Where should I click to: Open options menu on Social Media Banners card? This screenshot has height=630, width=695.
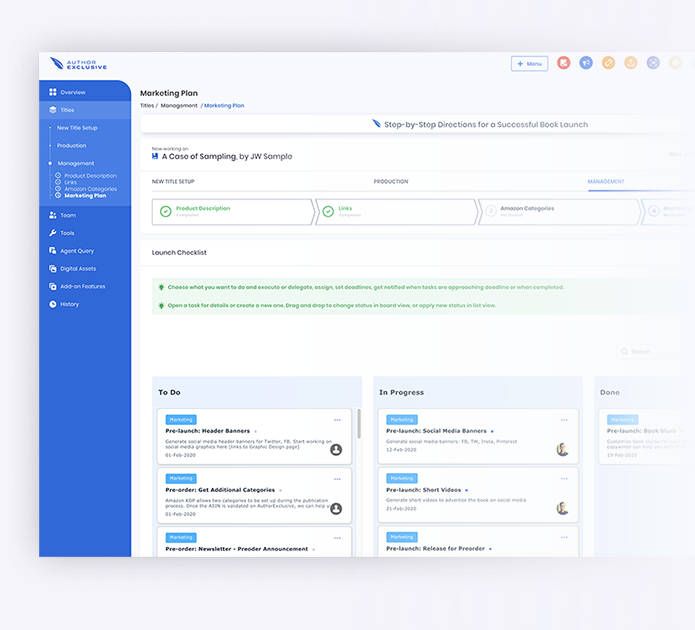tap(564, 420)
